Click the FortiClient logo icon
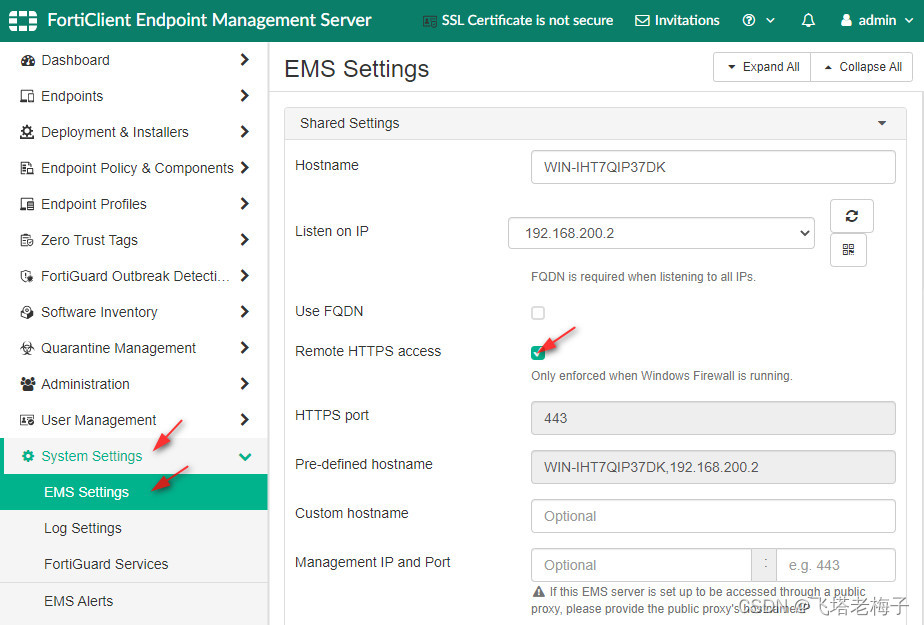 [23, 20]
